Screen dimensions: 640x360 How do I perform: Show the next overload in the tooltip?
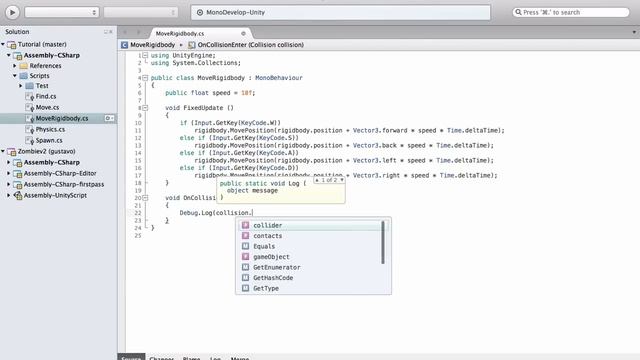point(342,180)
